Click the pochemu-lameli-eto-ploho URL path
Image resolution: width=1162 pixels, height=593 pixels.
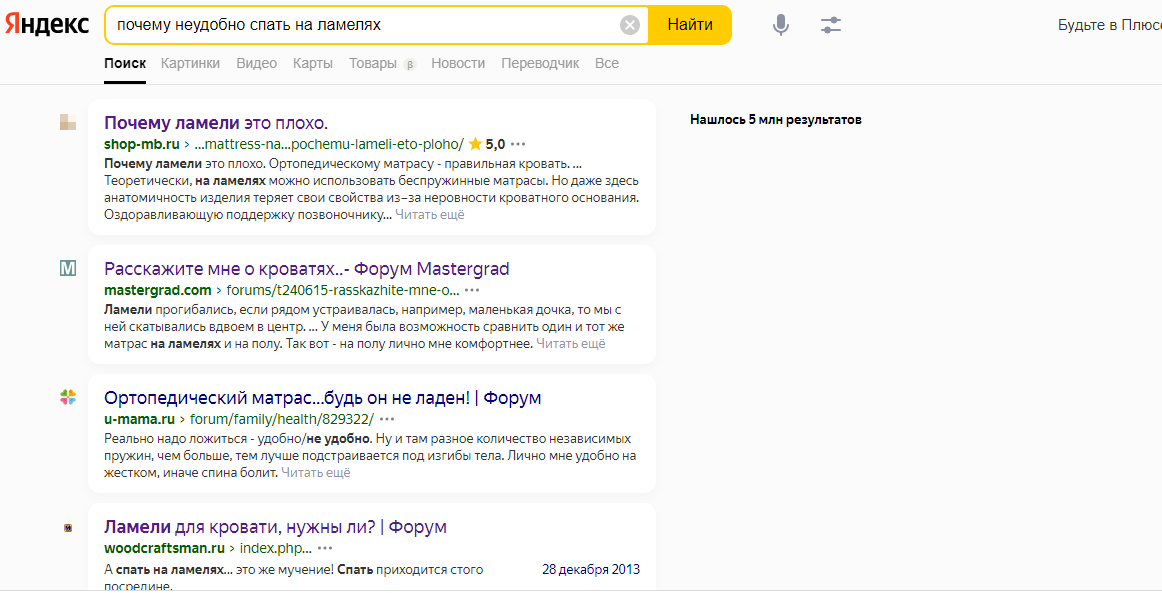[x=329, y=144]
